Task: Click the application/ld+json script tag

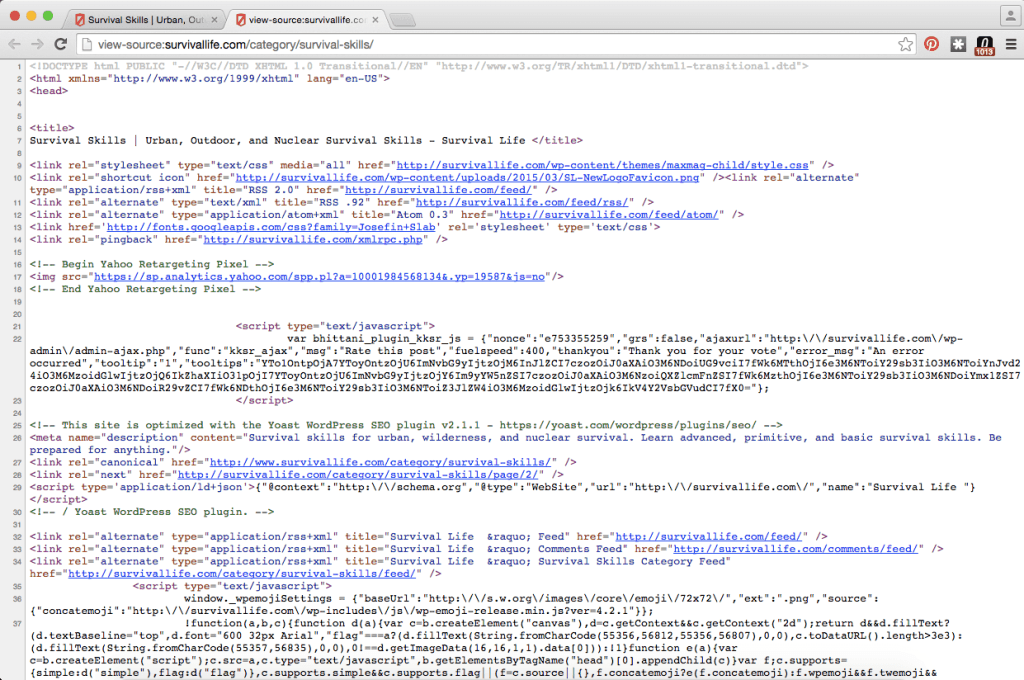Action: click(502, 494)
